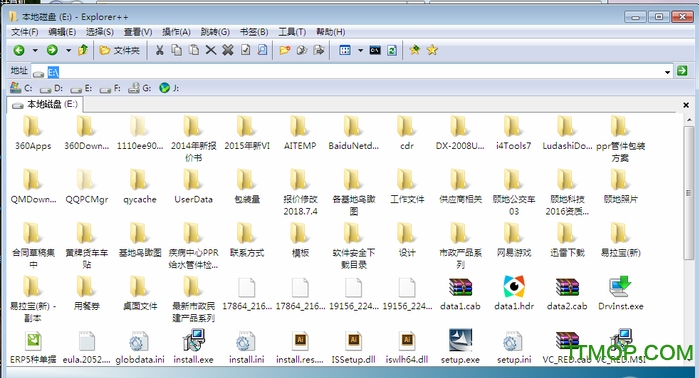Select the globdata.ini file
This screenshot has width=699, height=378.
pyautogui.click(x=140, y=347)
